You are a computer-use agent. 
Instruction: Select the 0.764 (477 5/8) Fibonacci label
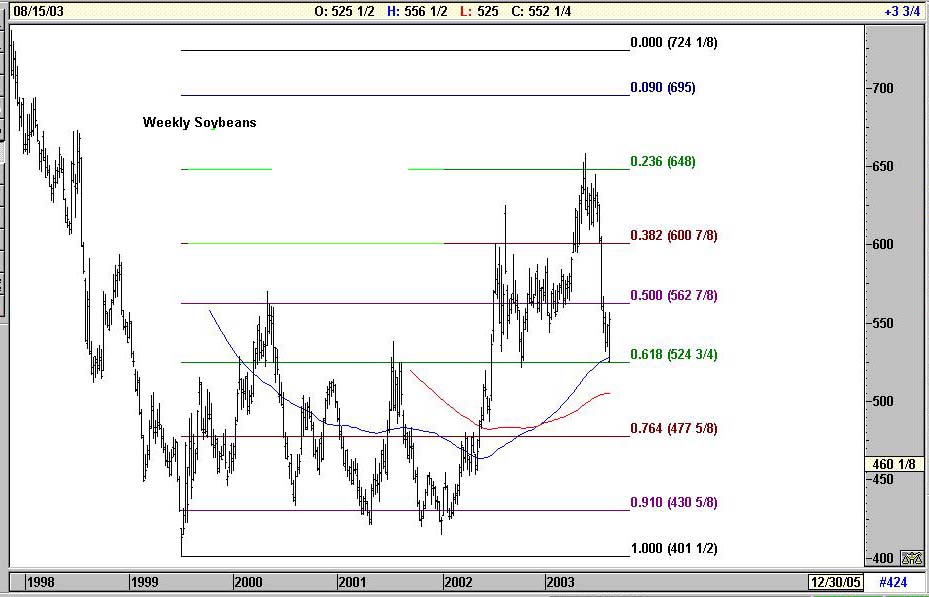[674, 429]
